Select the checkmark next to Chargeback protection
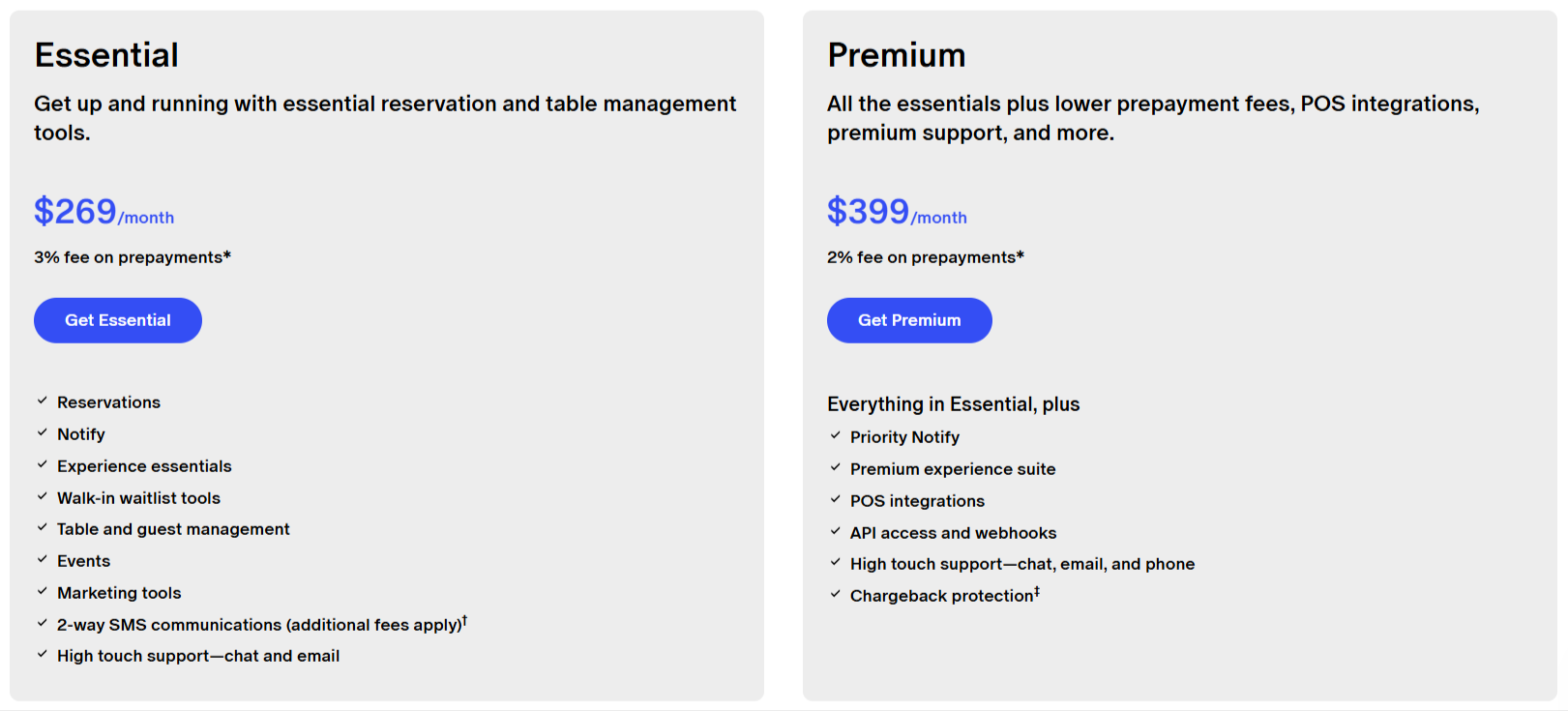 click(836, 593)
